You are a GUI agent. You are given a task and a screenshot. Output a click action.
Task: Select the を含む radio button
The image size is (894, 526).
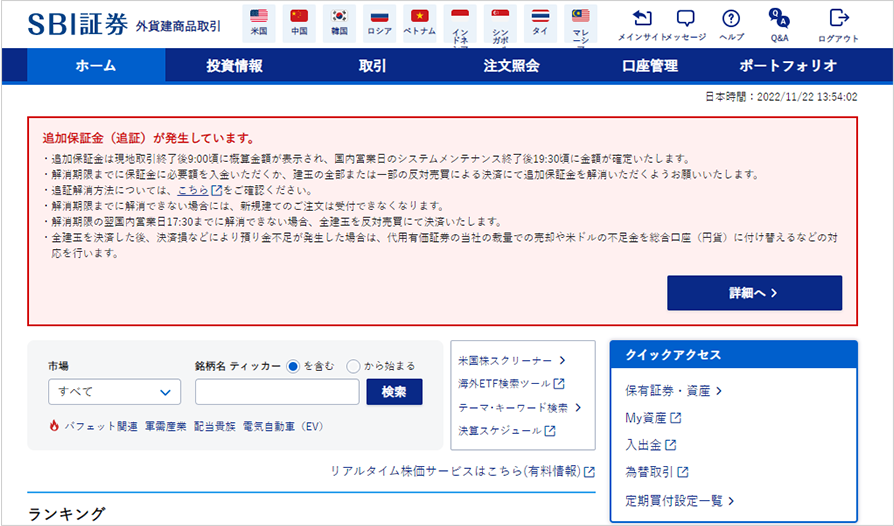click(293, 366)
